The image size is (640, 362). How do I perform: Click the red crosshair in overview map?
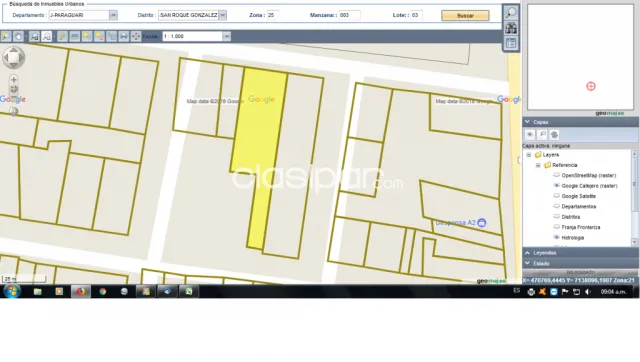point(591,86)
